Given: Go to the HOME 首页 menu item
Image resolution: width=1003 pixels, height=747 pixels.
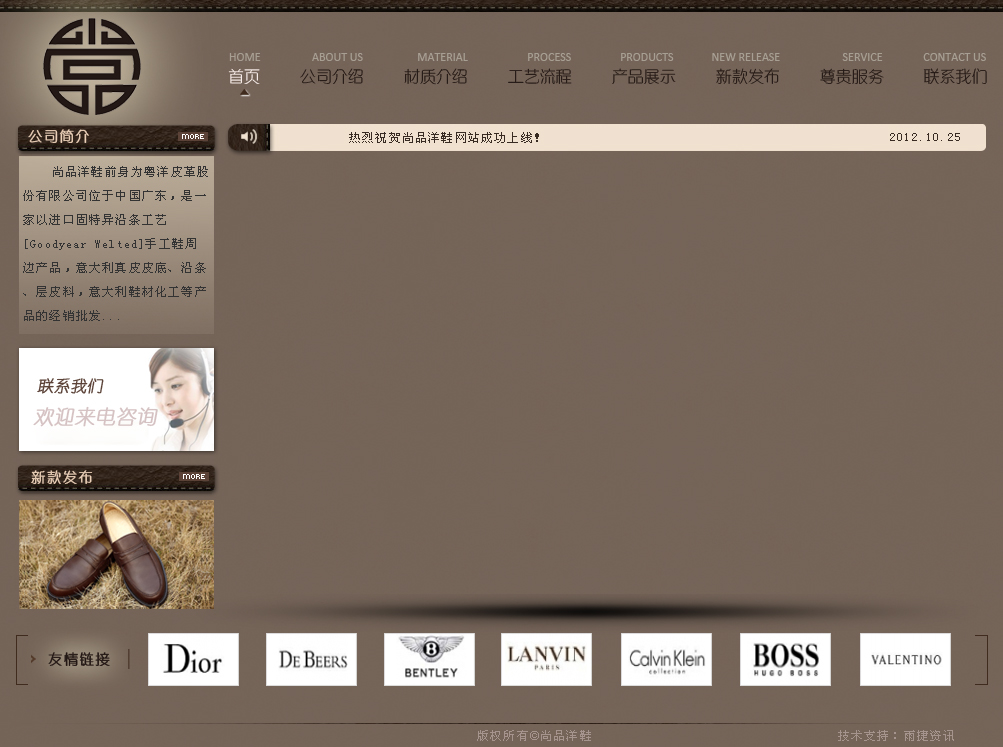Looking at the screenshot, I should pos(244,69).
